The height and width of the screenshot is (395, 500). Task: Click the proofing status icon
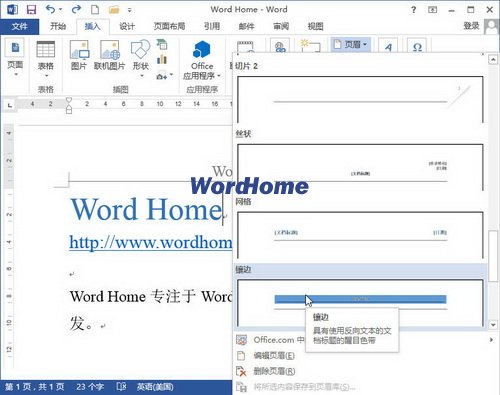[x=121, y=387]
